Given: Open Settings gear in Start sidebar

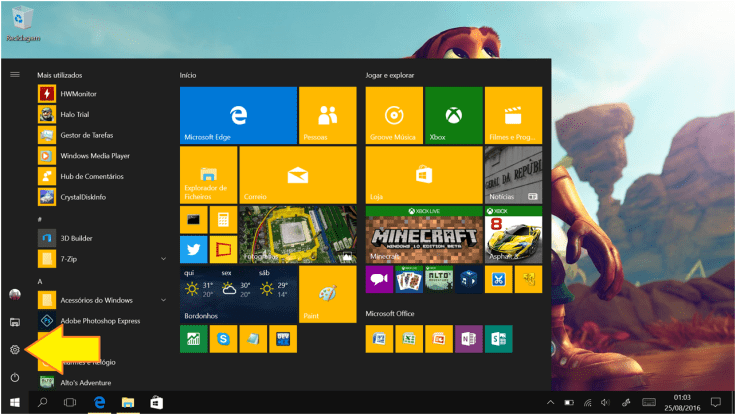Looking at the screenshot, I should click(15, 349).
